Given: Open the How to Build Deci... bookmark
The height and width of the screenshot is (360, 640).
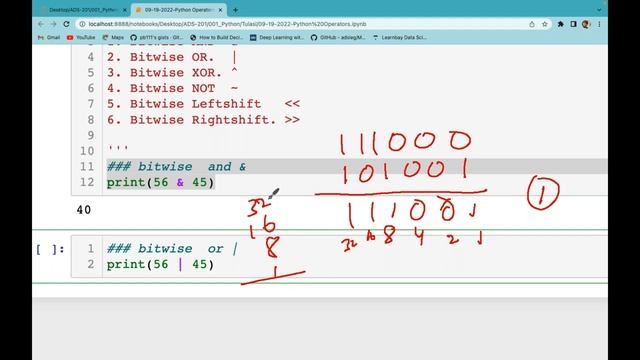Looking at the screenshot, I should click(216, 37).
